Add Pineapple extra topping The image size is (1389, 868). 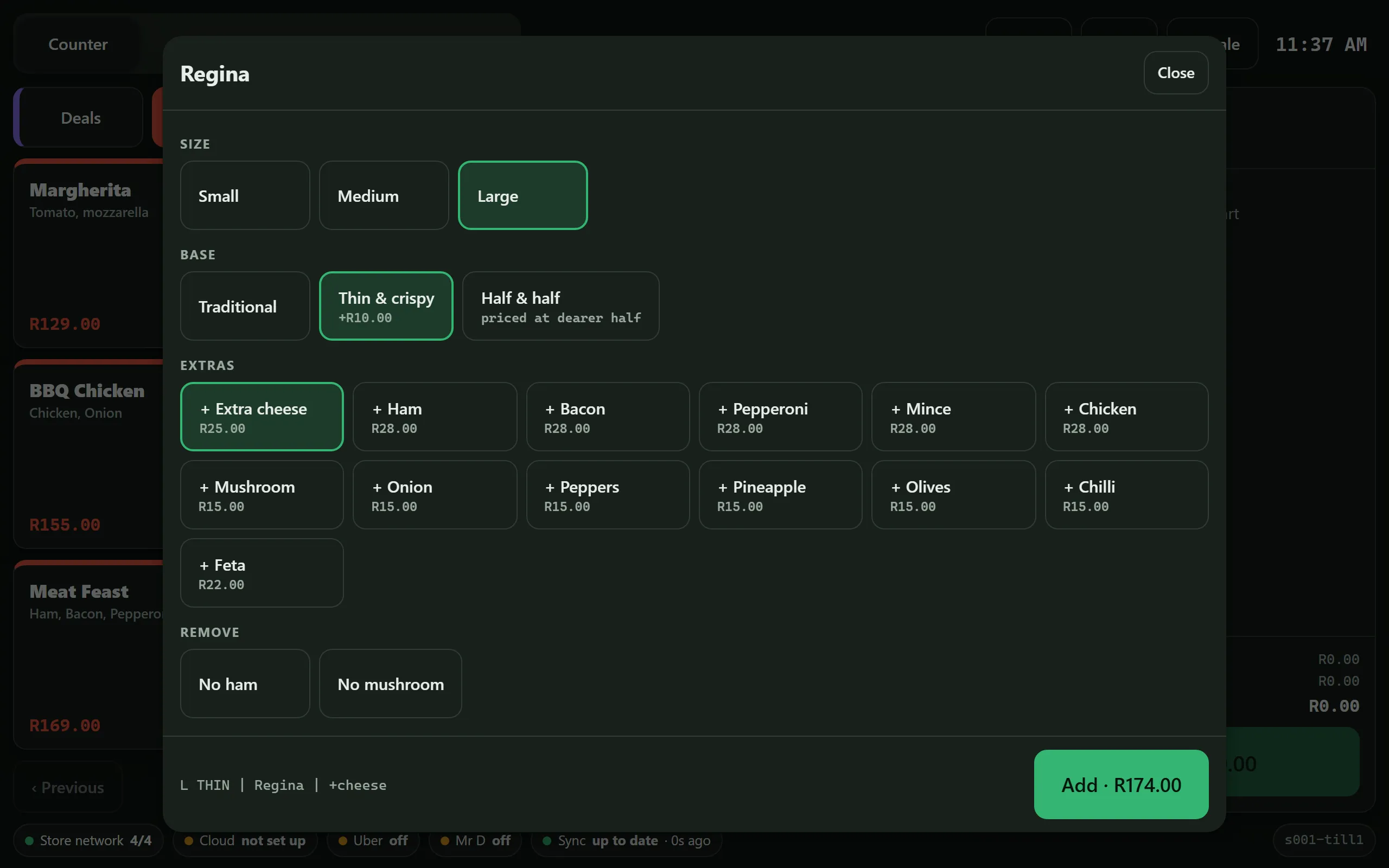781,495
